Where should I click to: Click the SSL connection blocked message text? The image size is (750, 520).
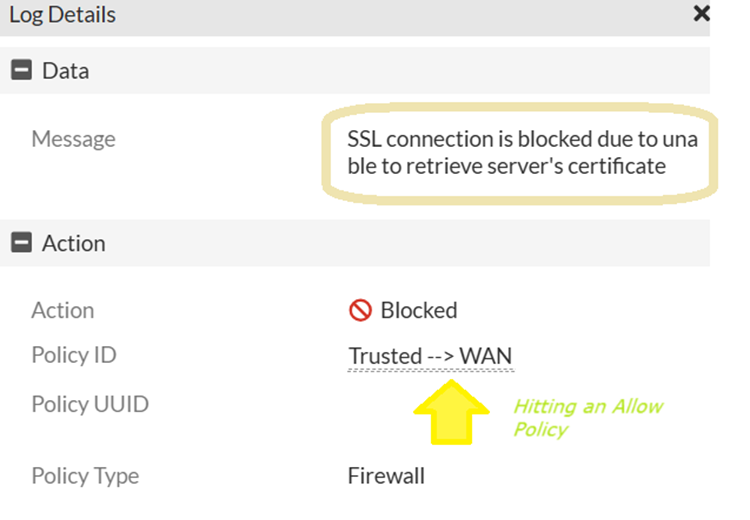coord(521,139)
